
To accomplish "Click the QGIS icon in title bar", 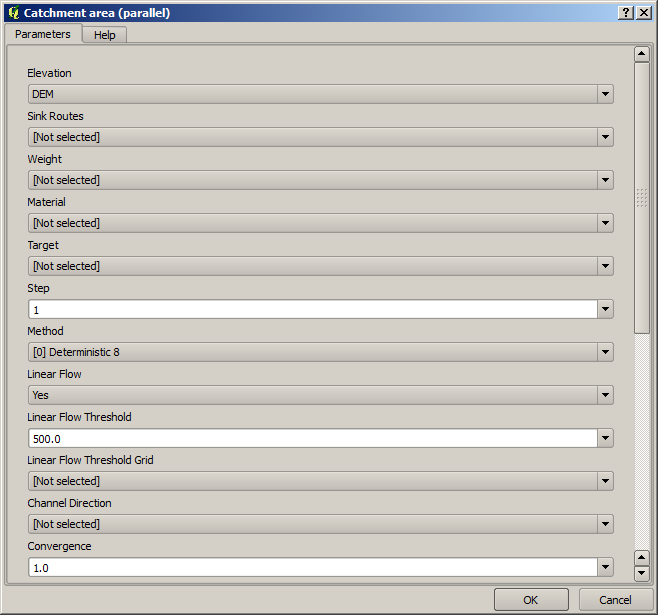I will (13, 12).
